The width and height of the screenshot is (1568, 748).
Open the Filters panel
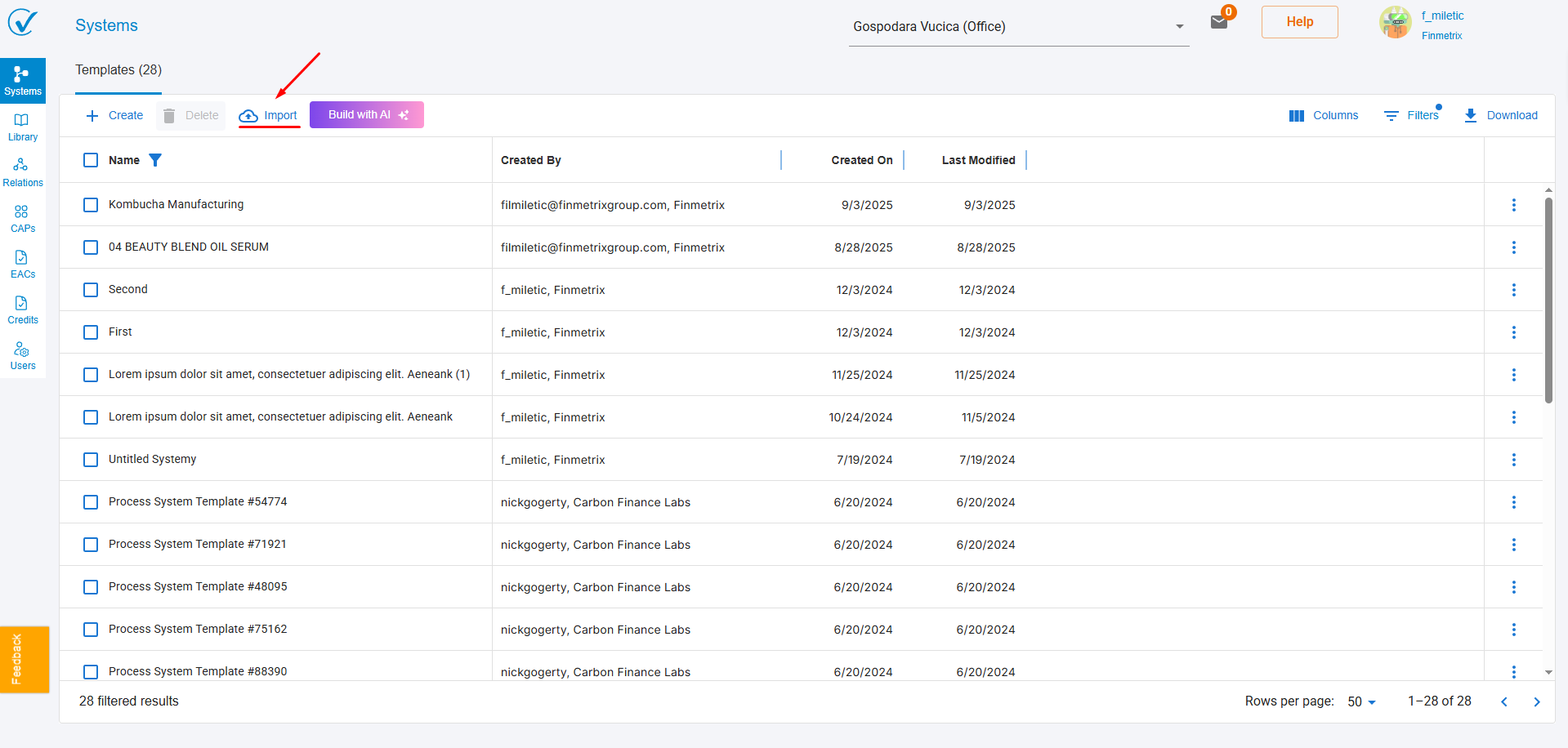tap(1411, 116)
